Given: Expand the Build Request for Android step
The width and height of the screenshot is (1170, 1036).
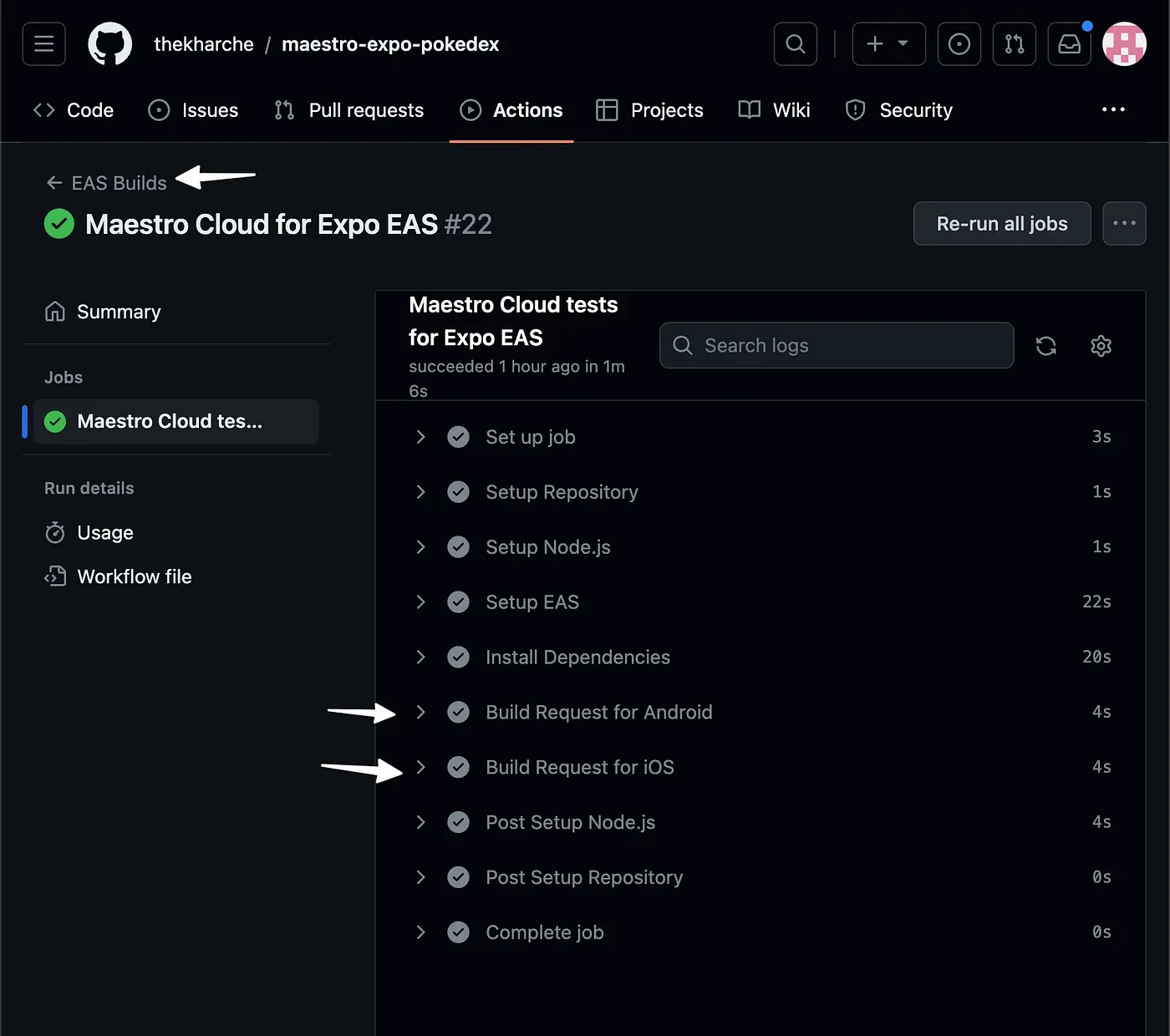Looking at the screenshot, I should 421,713.
